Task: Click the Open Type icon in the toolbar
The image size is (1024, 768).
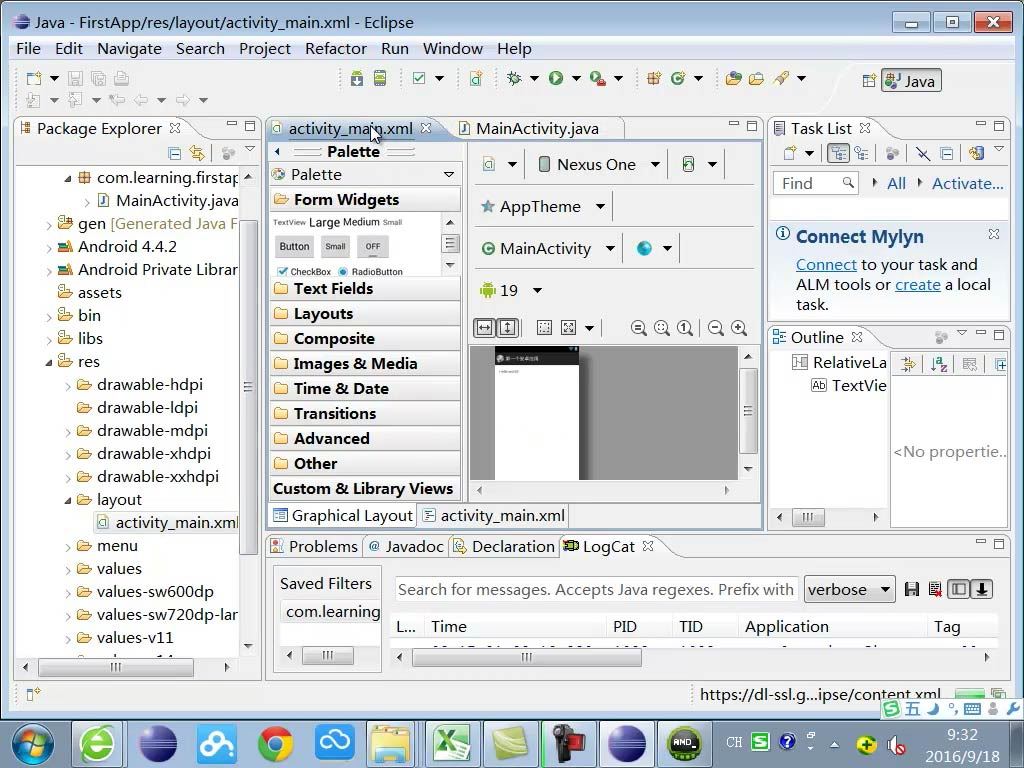Action: (x=733, y=78)
